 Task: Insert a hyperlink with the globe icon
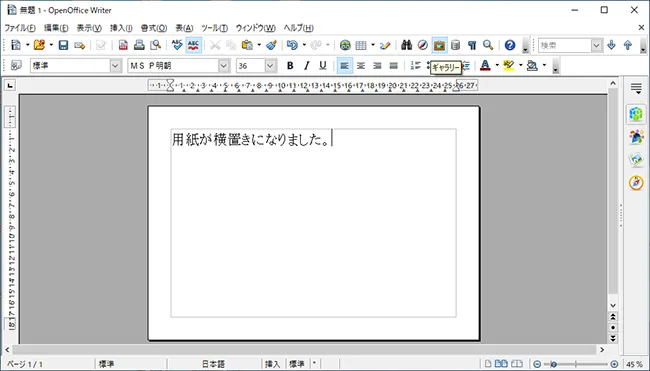click(345, 45)
